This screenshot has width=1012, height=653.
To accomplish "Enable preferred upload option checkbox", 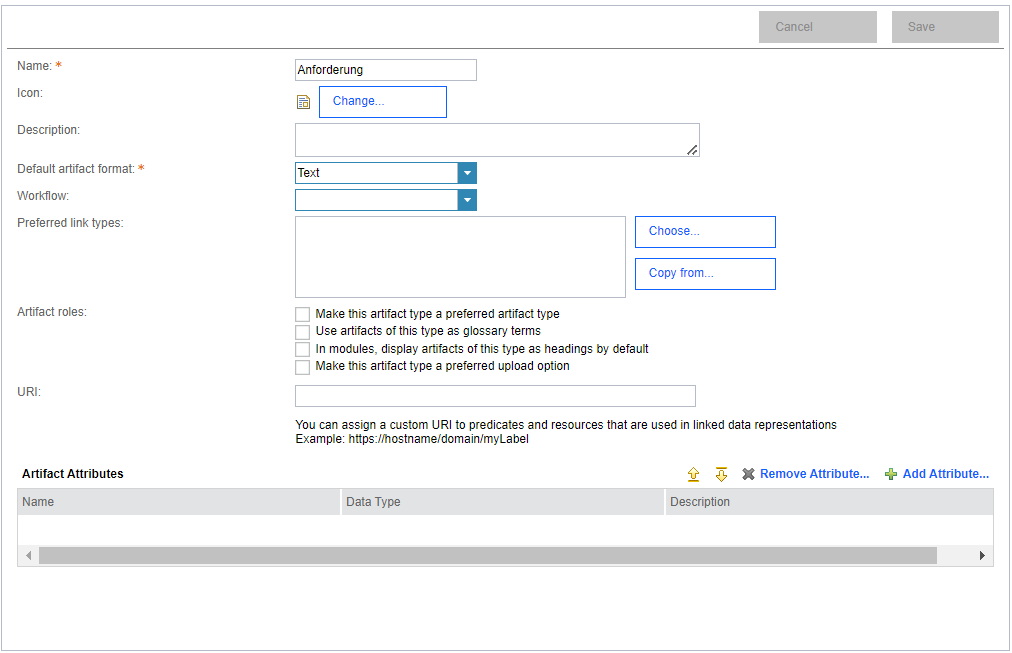I will click(302, 366).
